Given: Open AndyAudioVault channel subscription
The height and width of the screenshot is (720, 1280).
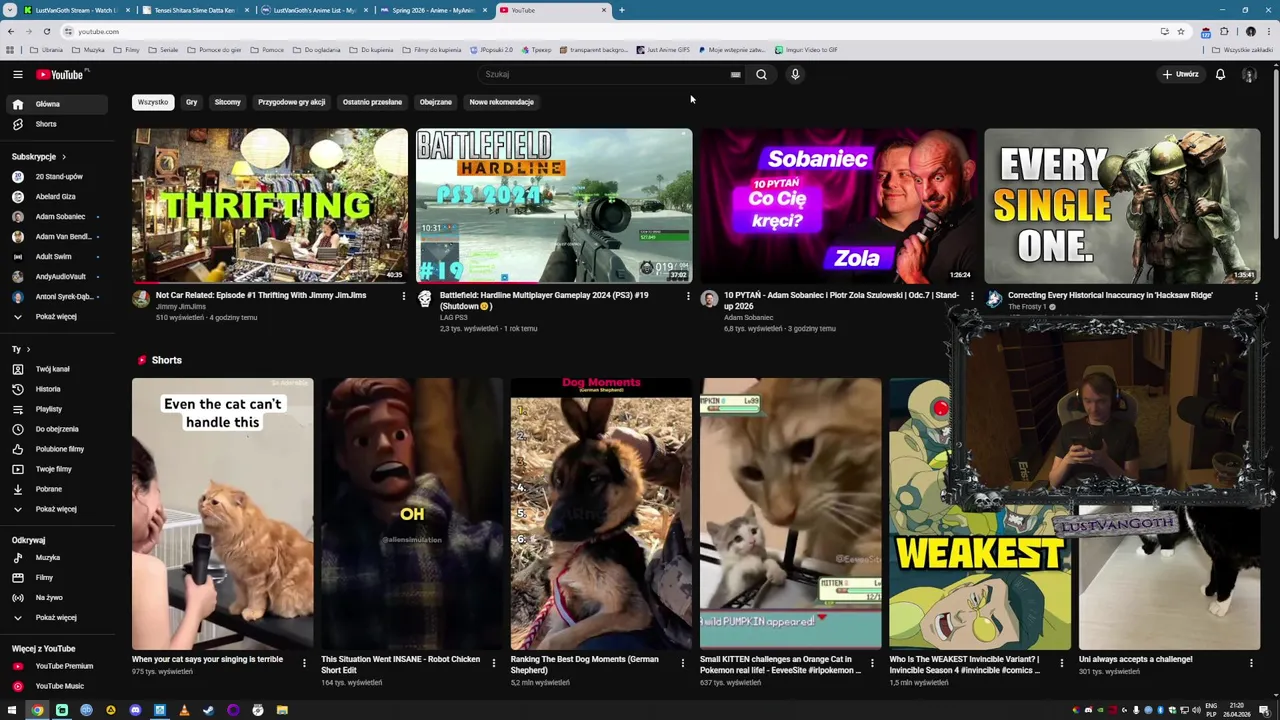Looking at the screenshot, I should [57, 277].
